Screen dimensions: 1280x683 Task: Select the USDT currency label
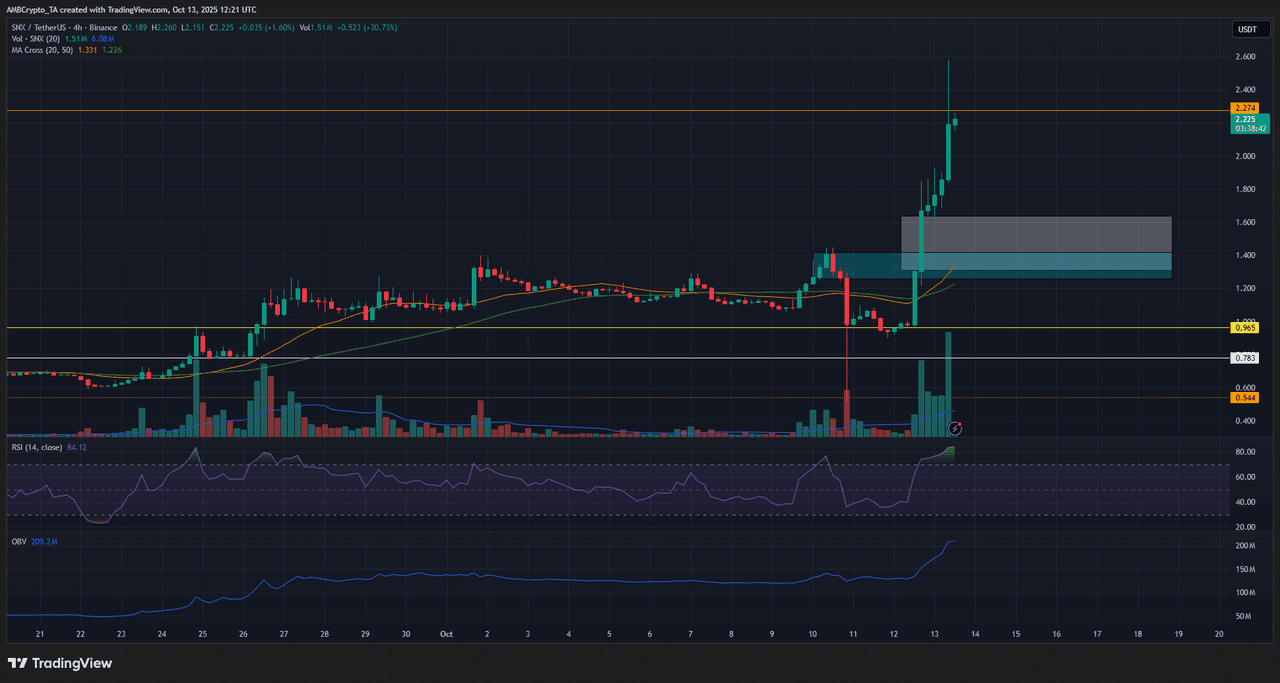pyautogui.click(x=1246, y=29)
